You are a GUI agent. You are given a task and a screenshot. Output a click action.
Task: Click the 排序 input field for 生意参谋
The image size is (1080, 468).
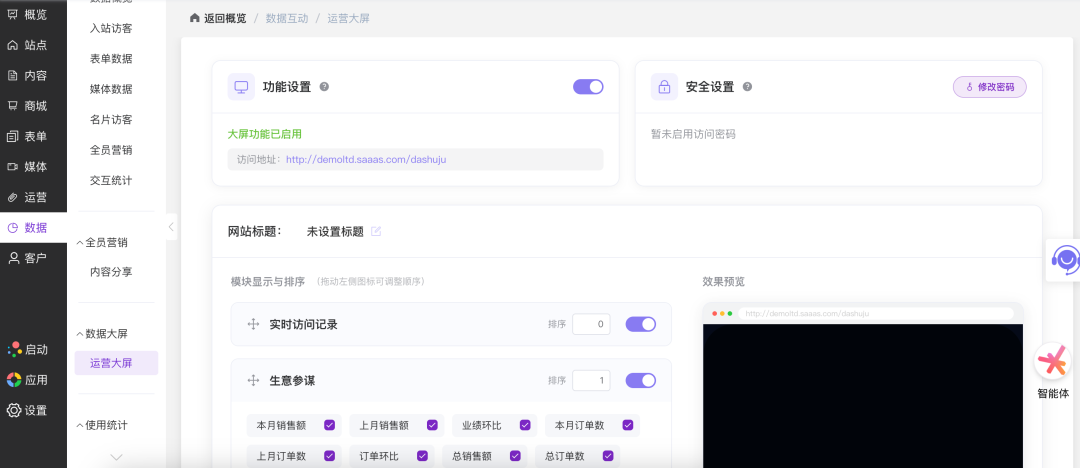pyautogui.click(x=591, y=381)
